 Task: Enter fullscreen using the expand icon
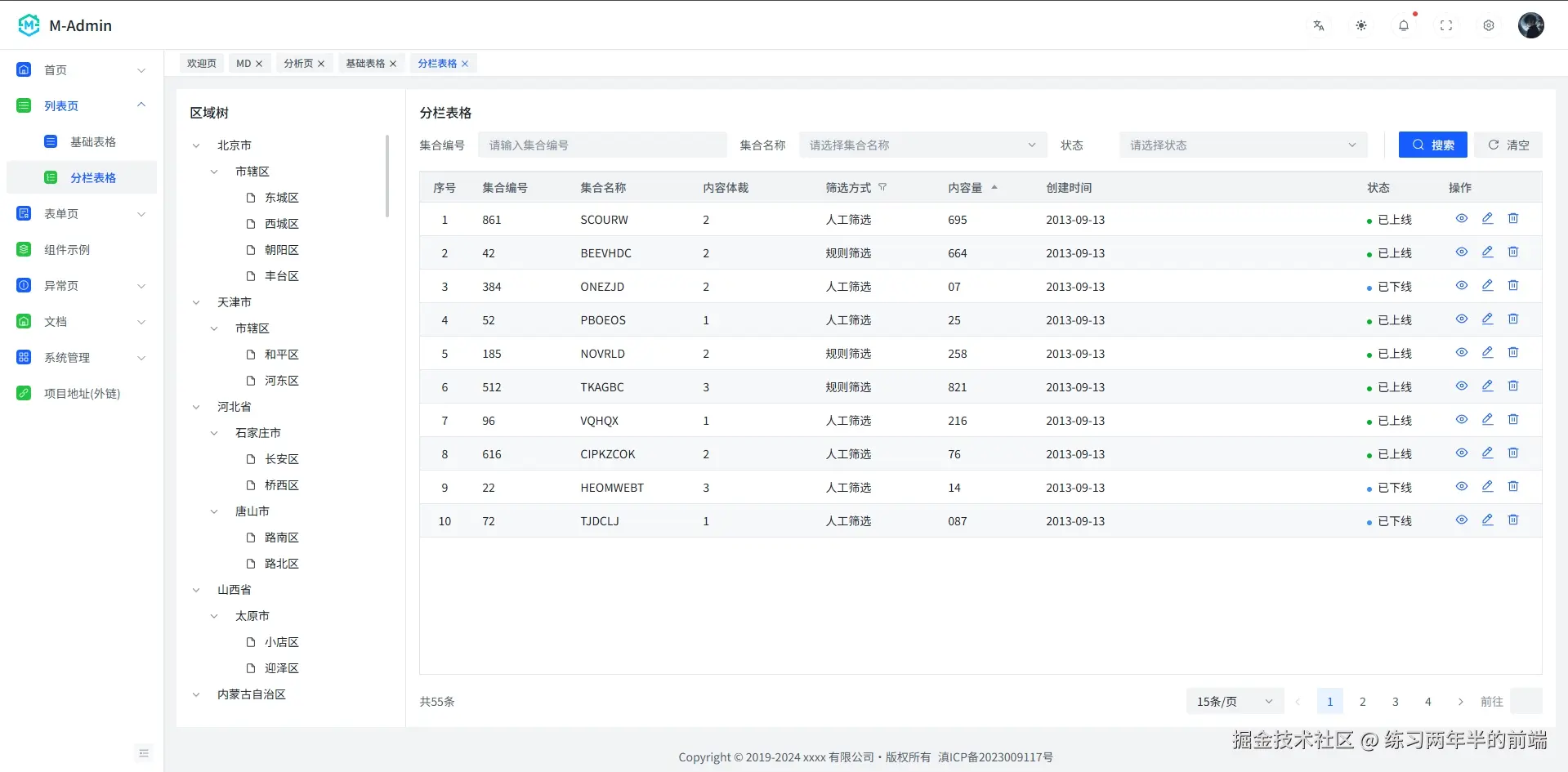pyautogui.click(x=1446, y=25)
